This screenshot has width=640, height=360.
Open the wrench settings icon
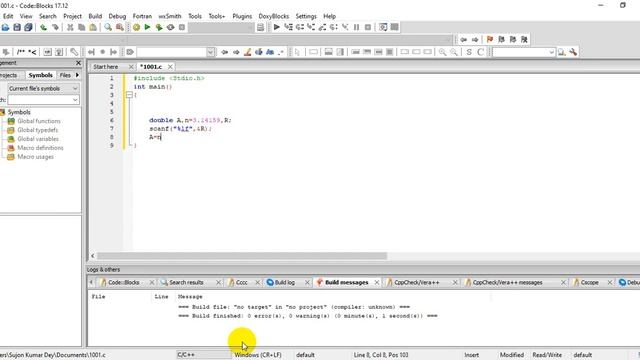coord(573,52)
